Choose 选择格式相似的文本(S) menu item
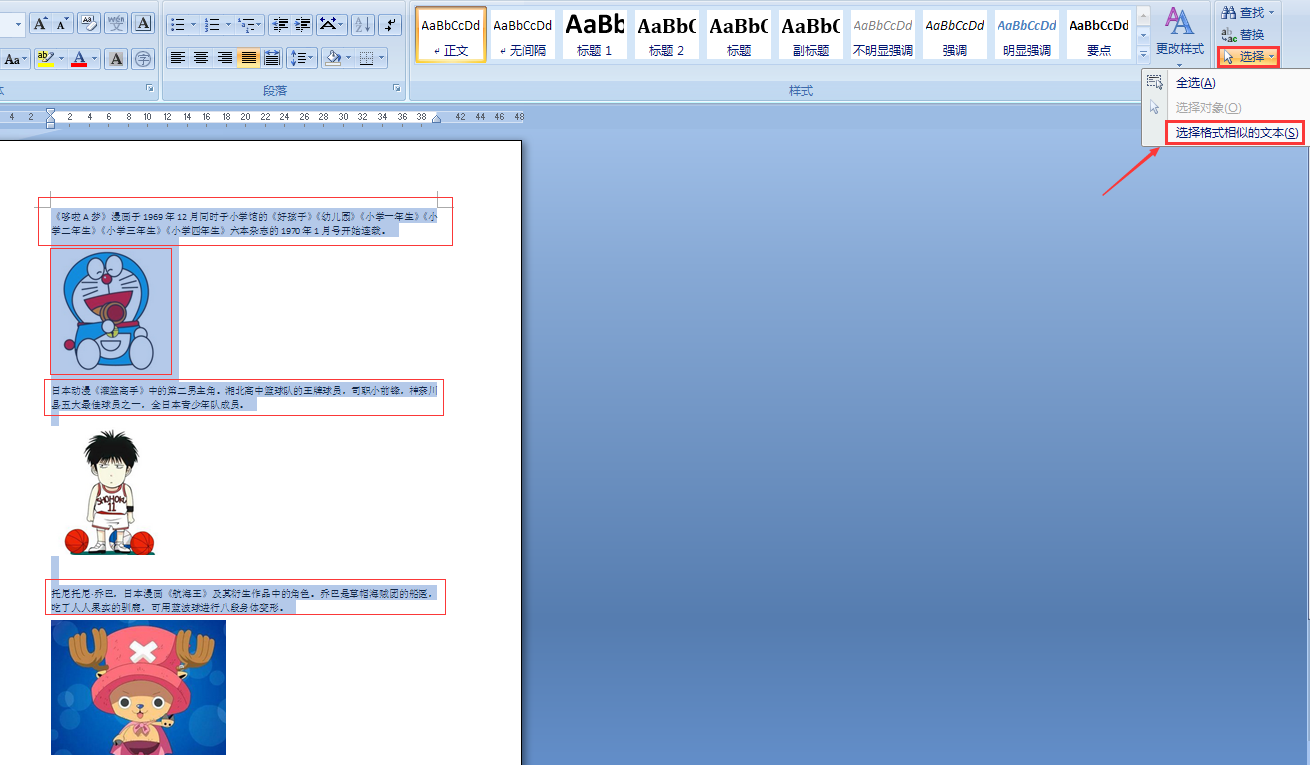The image size is (1310, 765). pyautogui.click(x=1237, y=132)
